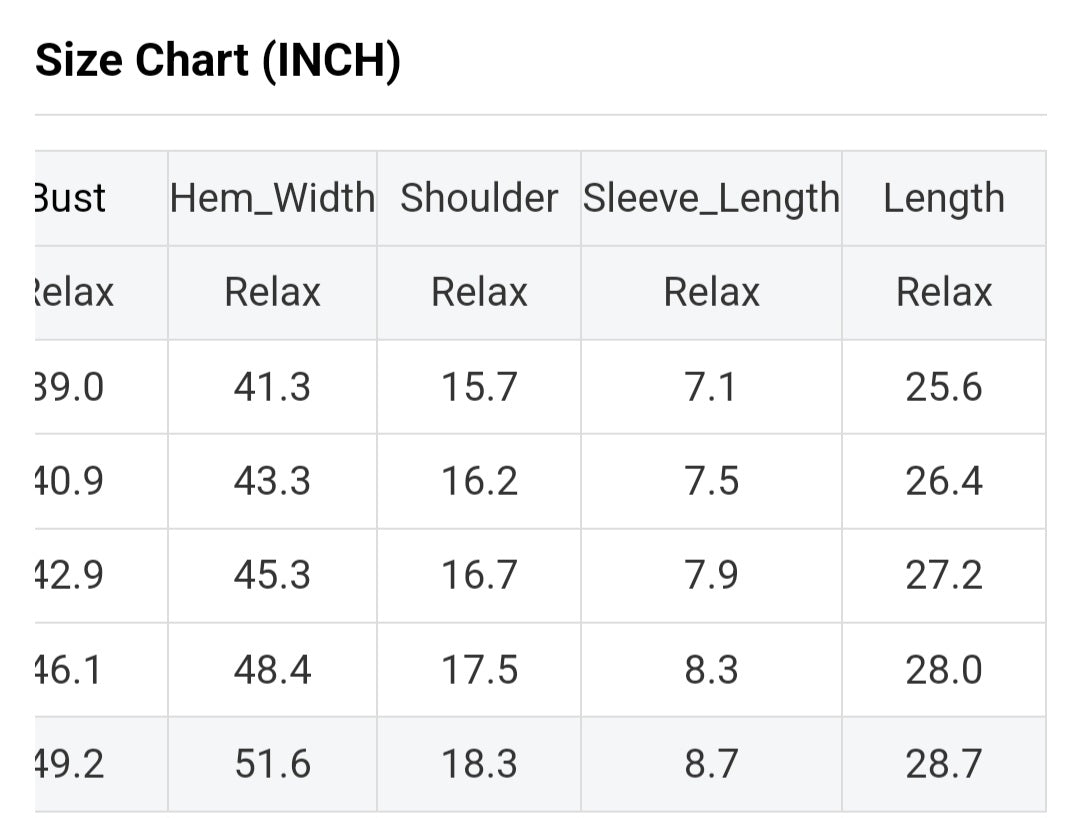The width and height of the screenshot is (1080, 818).
Task: Click the 17.5 shoulder cell
Action: click(479, 670)
